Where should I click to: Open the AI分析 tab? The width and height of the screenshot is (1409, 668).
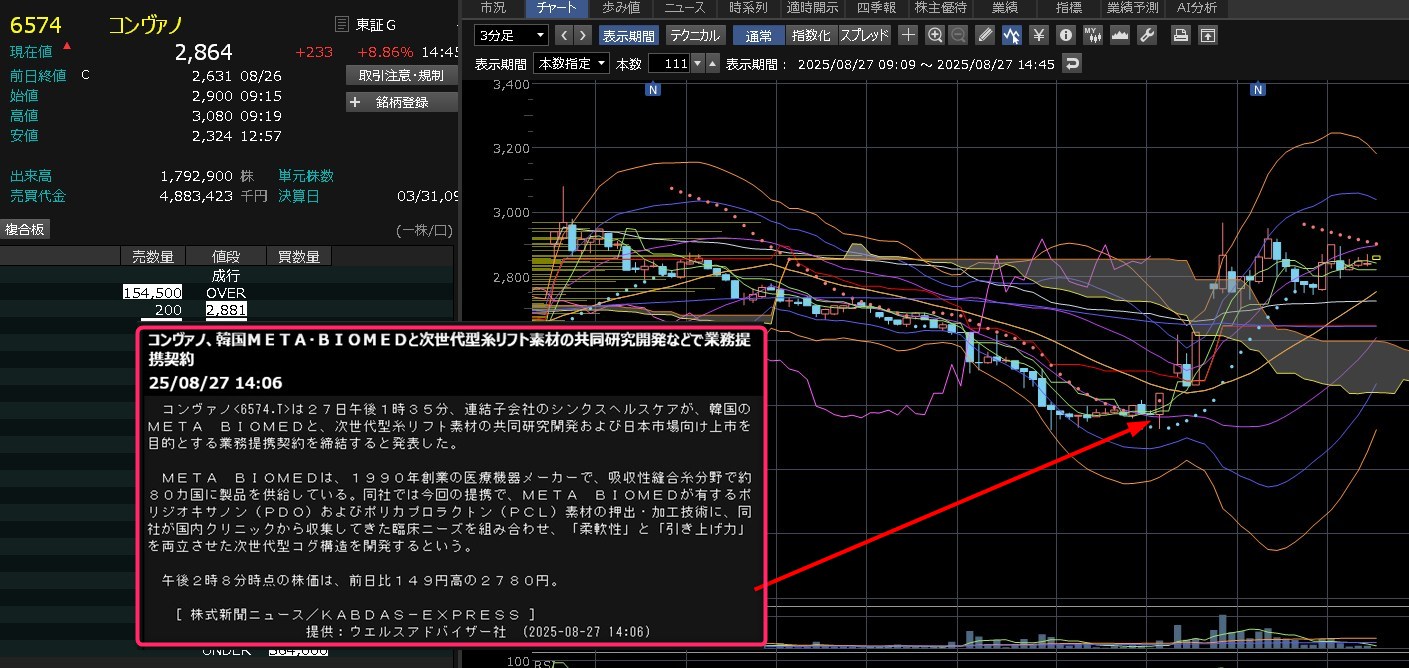pos(1197,8)
